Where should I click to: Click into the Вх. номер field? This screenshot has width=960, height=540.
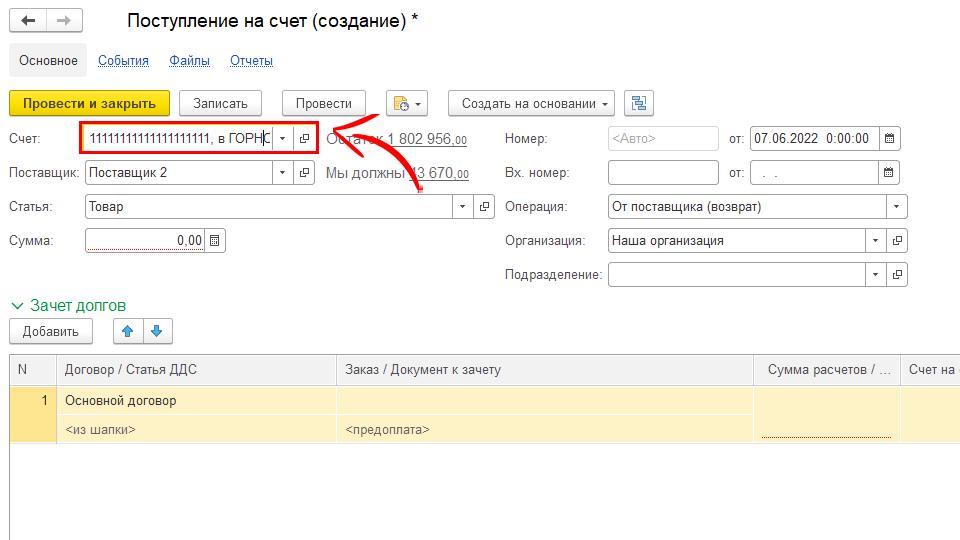[662, 173]
